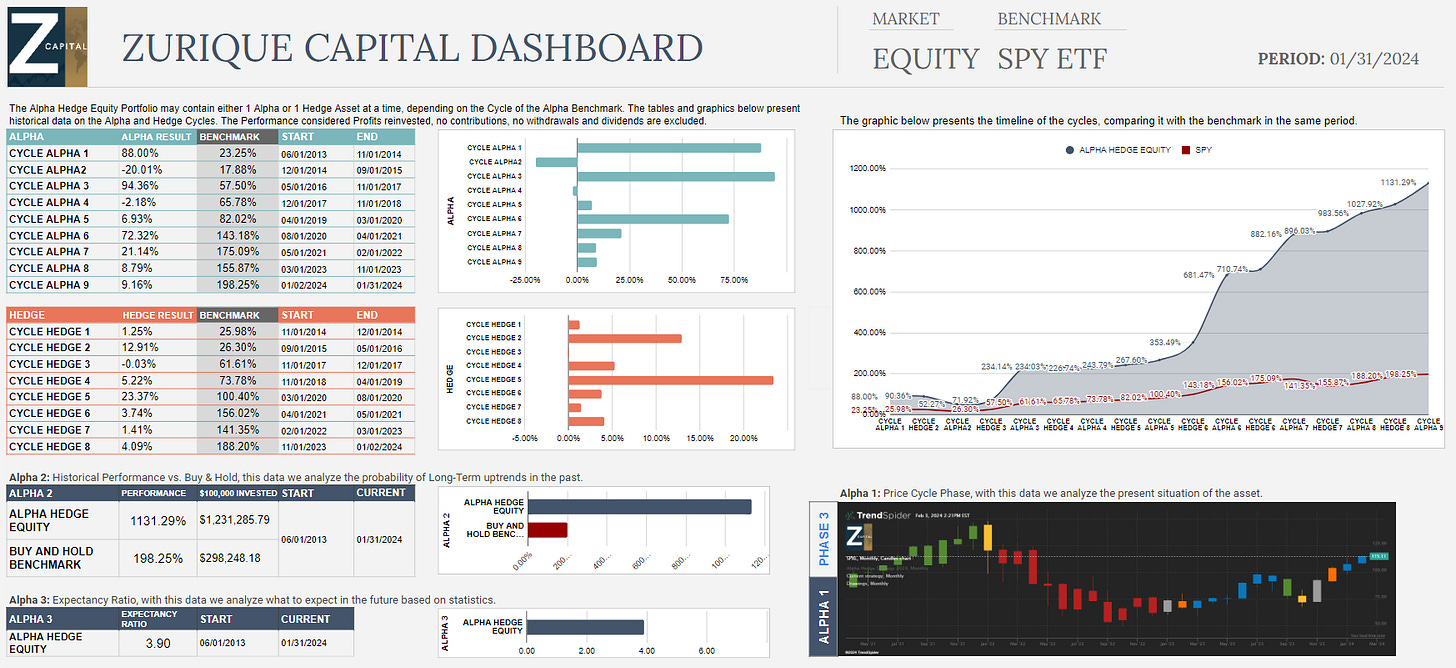Click the red SPY legend marker
Screen dimensions: 1456x668
[x=1187, y=149]
